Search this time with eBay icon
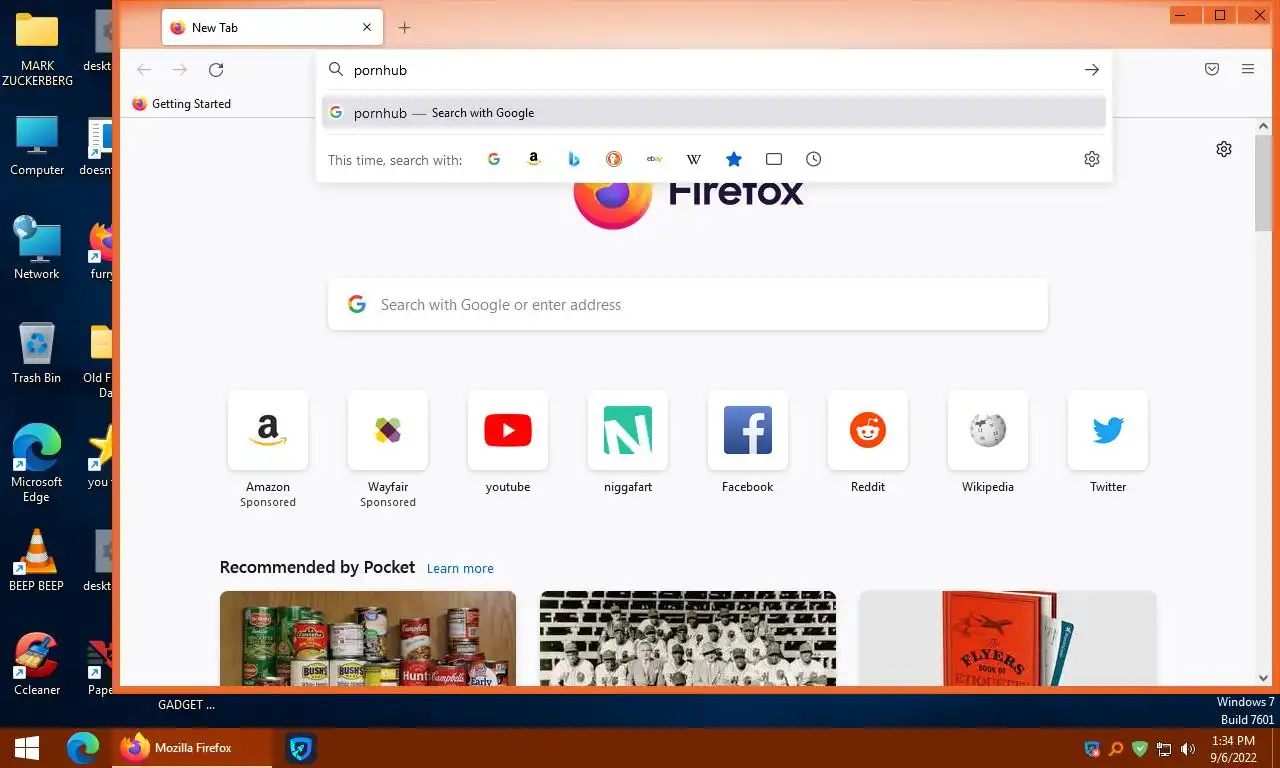Image resolution: width=1280 pixels, height=768 pixels. [x=654, y=159]
